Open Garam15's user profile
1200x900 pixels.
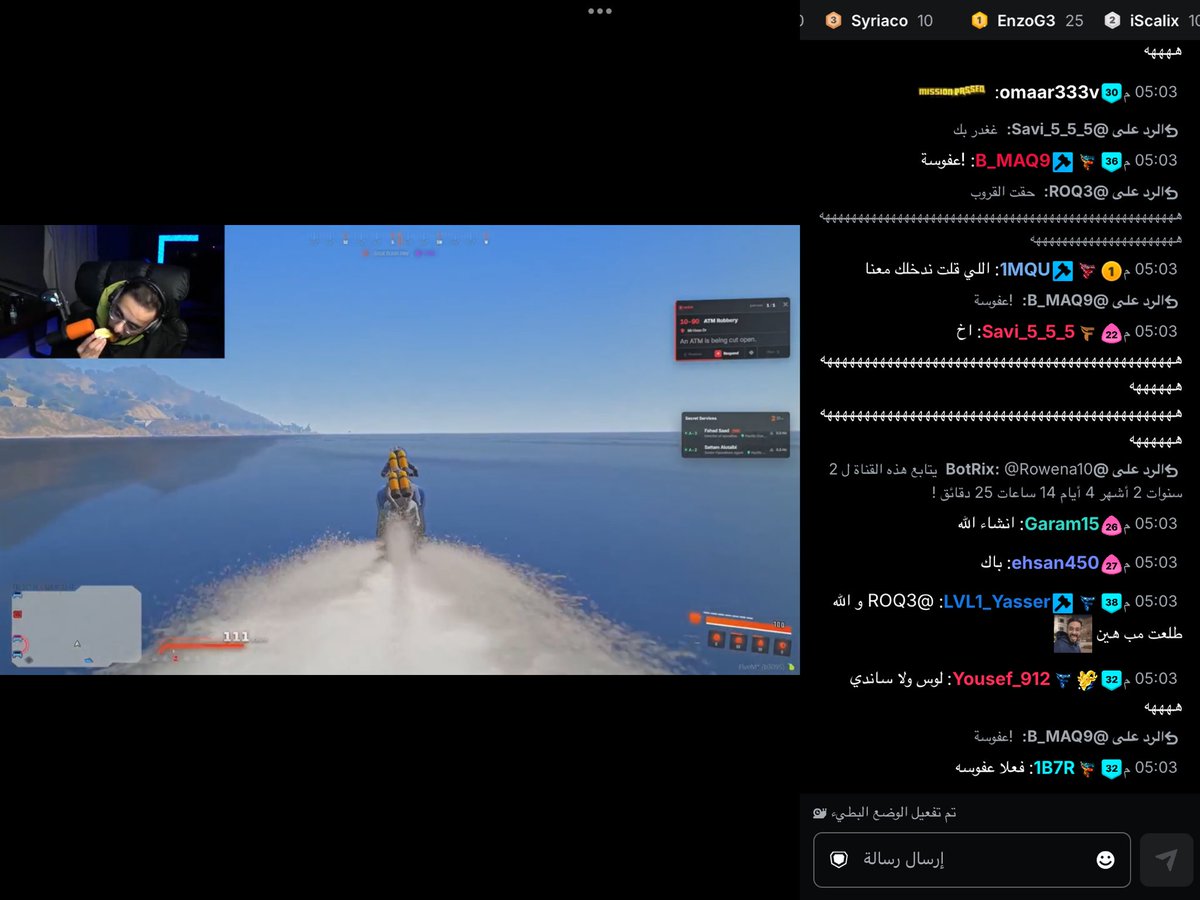click(x=1062, y=524)
